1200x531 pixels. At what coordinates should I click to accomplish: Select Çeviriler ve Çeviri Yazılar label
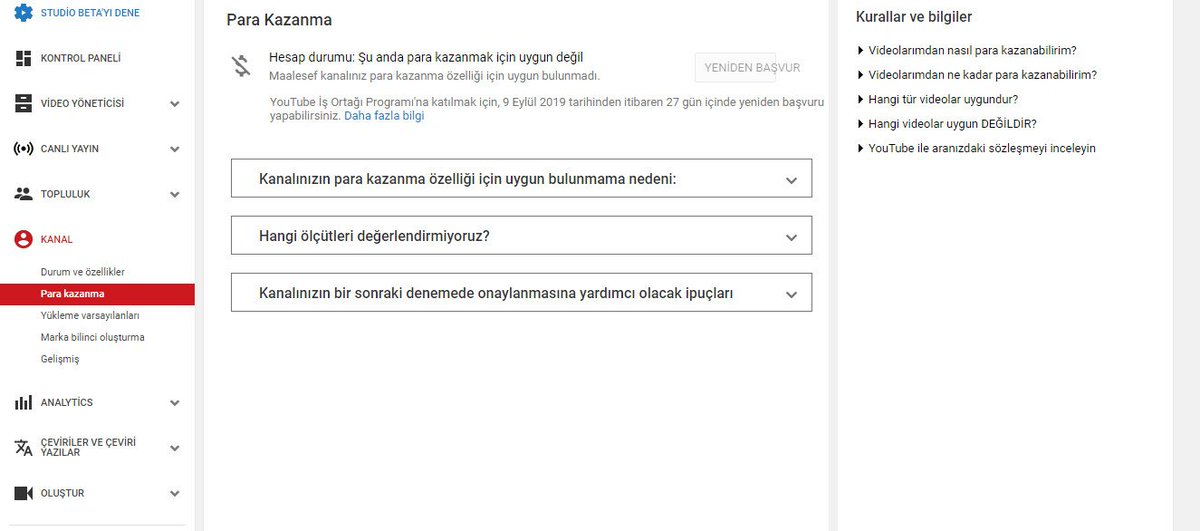88,447
